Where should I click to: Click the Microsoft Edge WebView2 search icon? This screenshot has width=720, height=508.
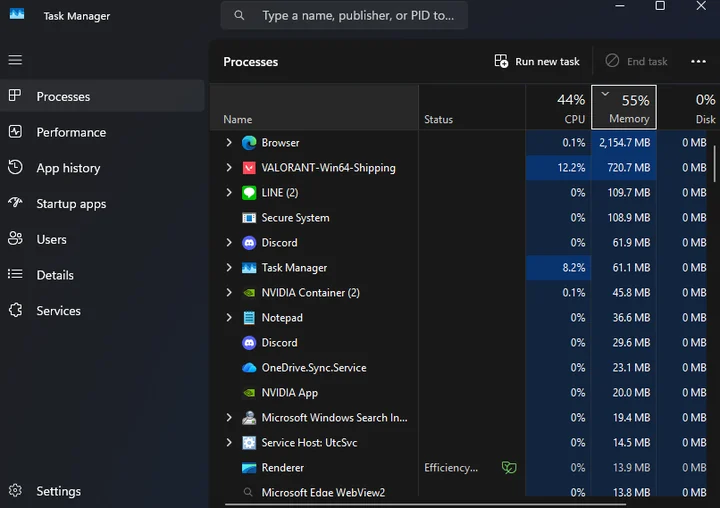tap(248, 492)
